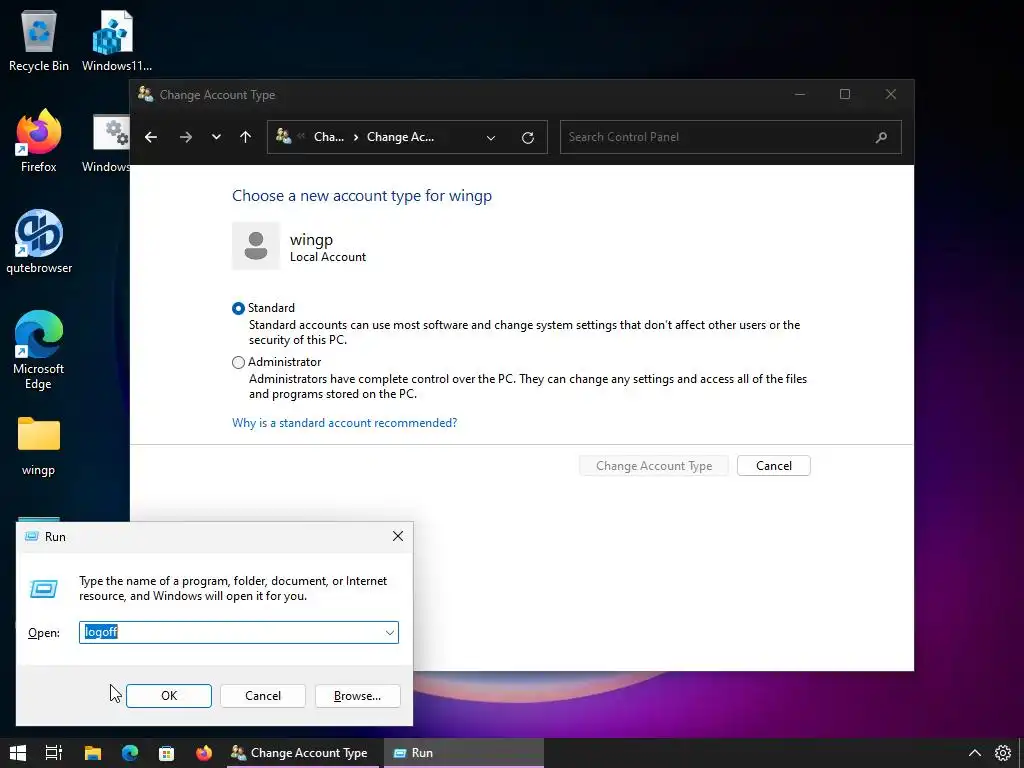
Task: Click the 'Change Ac...' breadcrumb segment
Action: (400, 137)
